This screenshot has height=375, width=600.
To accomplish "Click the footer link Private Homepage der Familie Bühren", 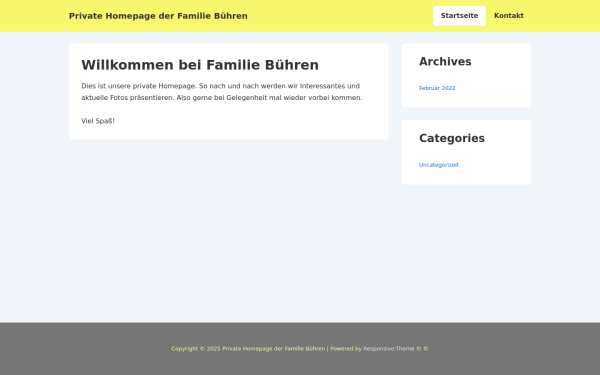I will [274, 349].
